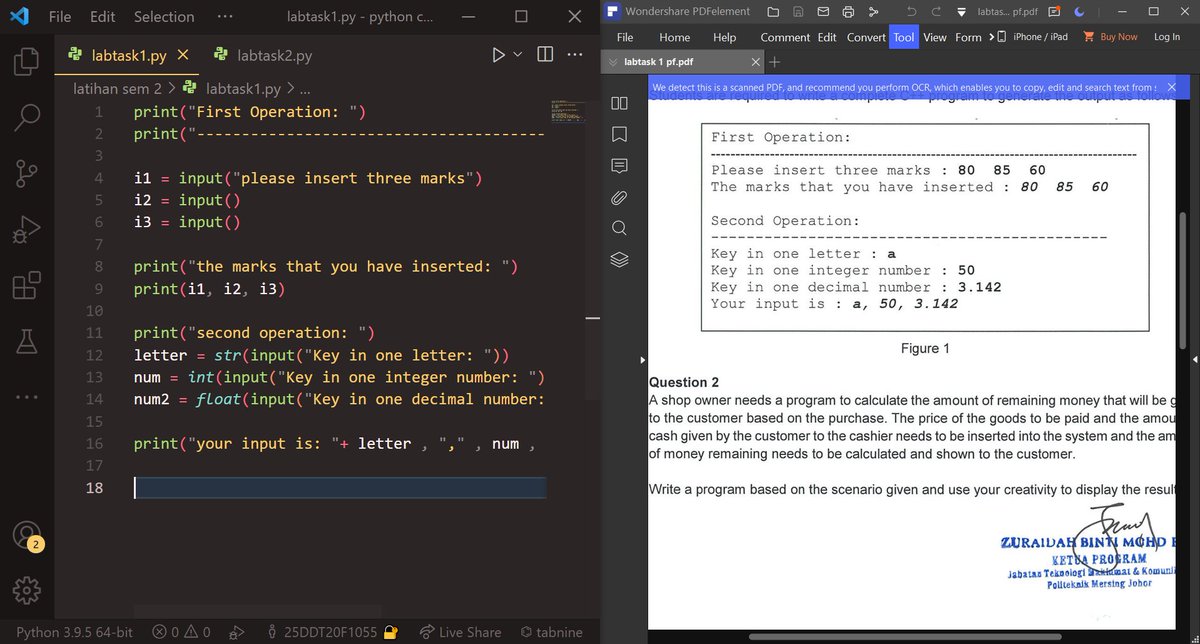1200x644 pixels.
Task: Open VS Code hidden menus ellipsis
Action: (225, 16)
